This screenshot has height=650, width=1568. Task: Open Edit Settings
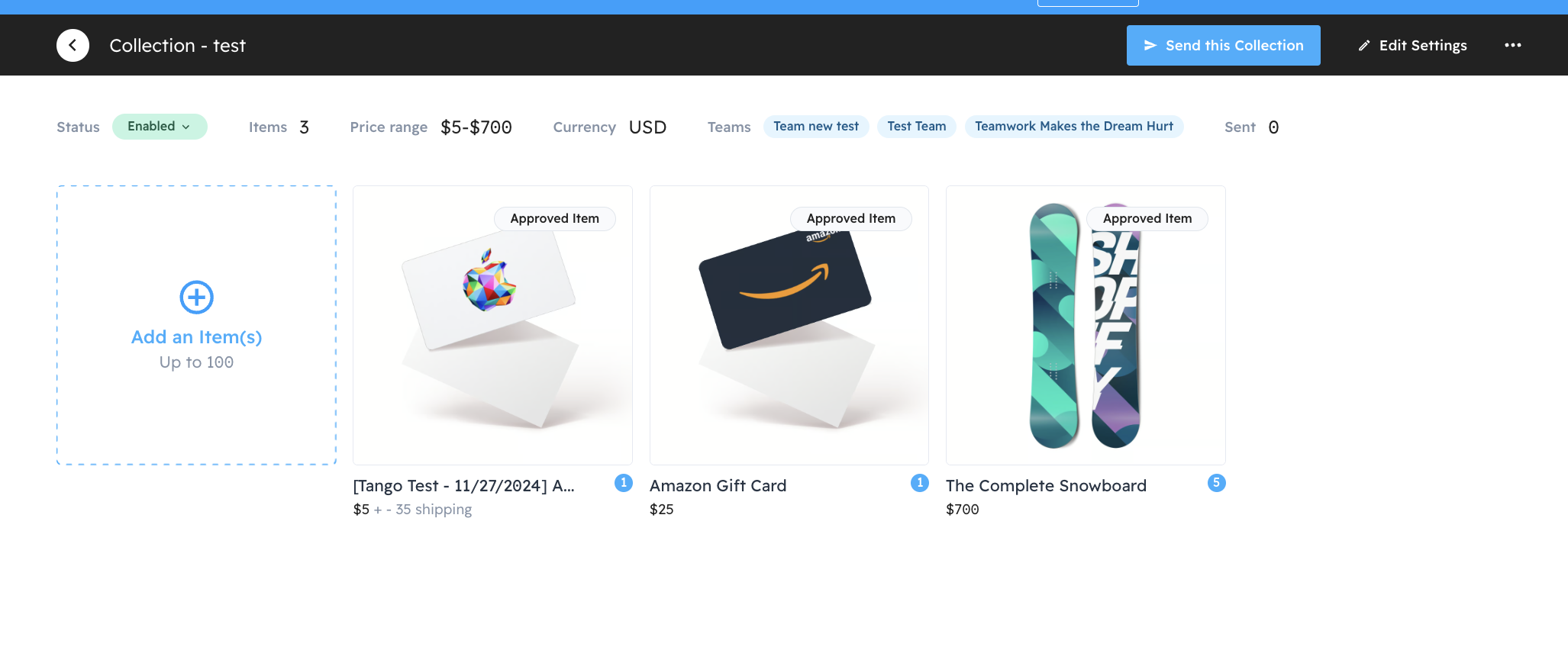tap(1412, 46)
